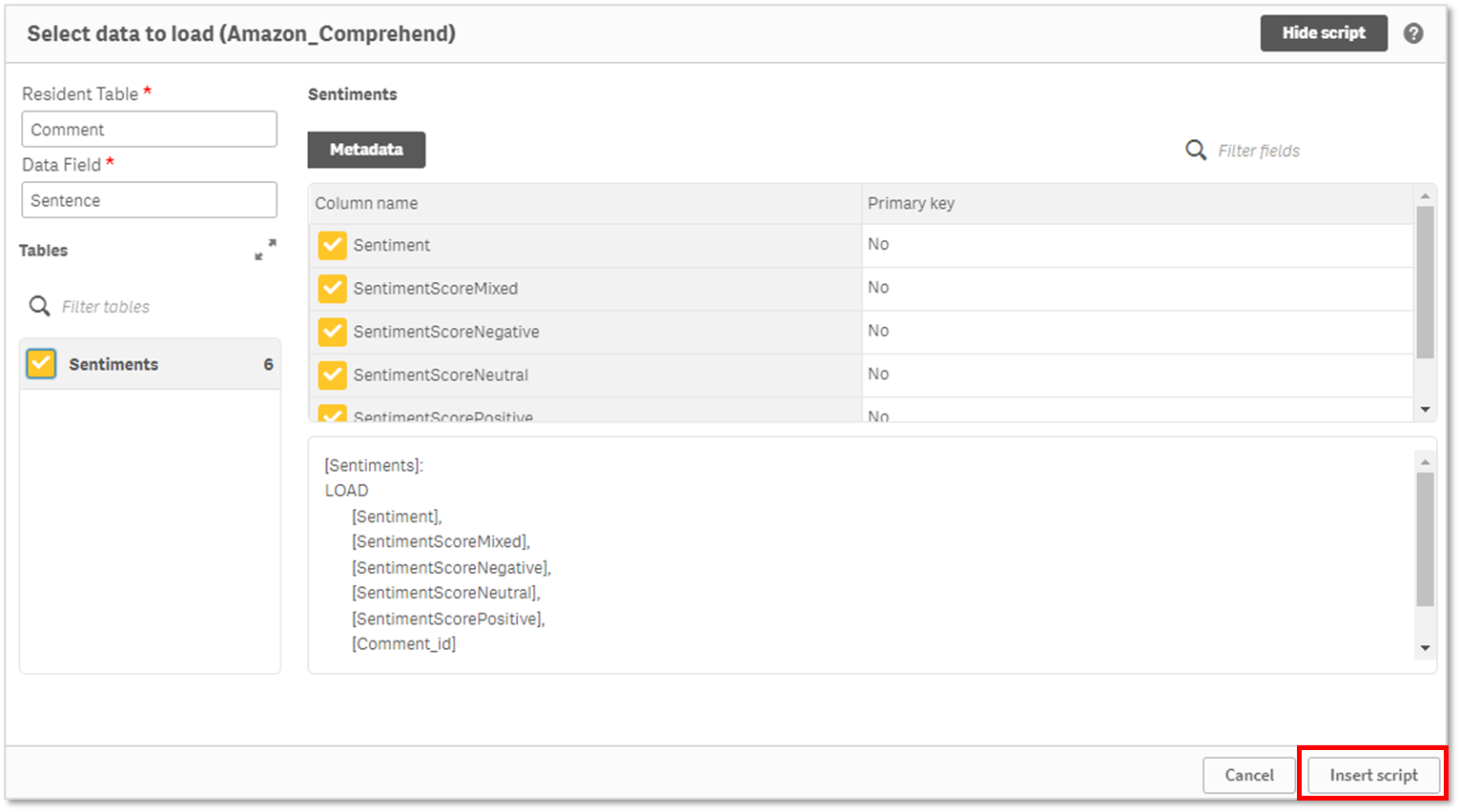The image size is (1460, 812).
Task: Open the help question mark icon
Action: 1413,33
